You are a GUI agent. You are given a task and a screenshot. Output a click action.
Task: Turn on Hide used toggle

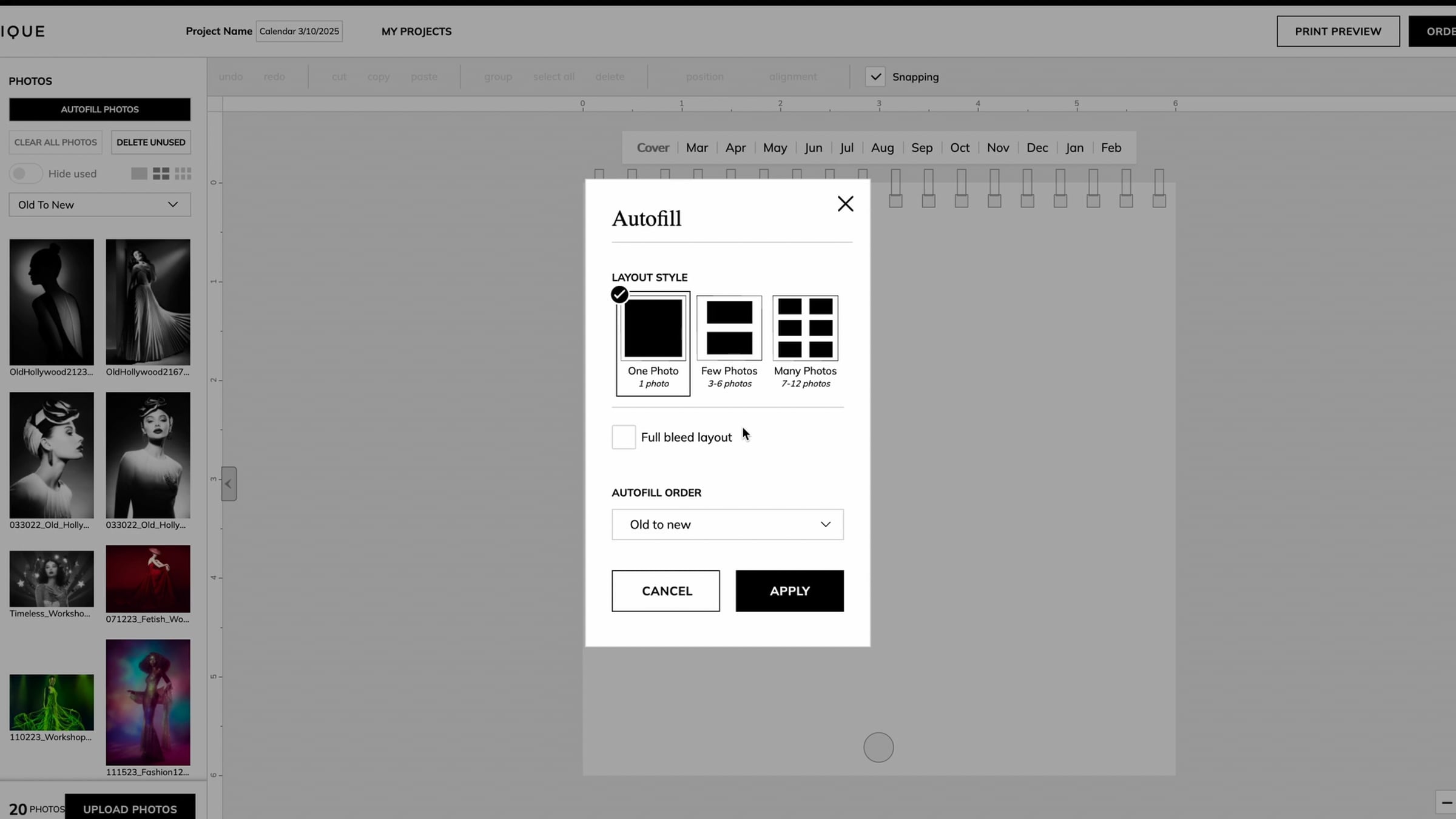point(25,174)
